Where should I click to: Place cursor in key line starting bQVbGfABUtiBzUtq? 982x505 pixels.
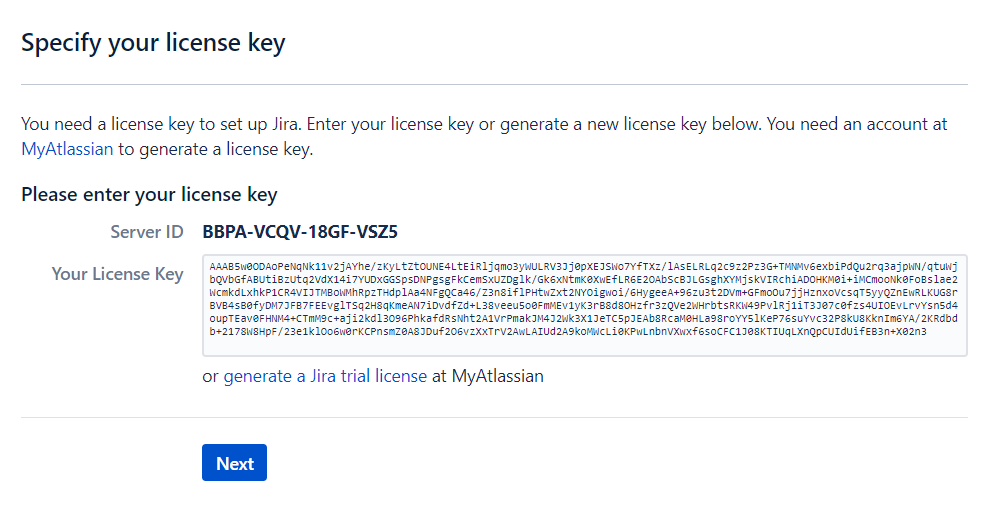coord(584,279)
